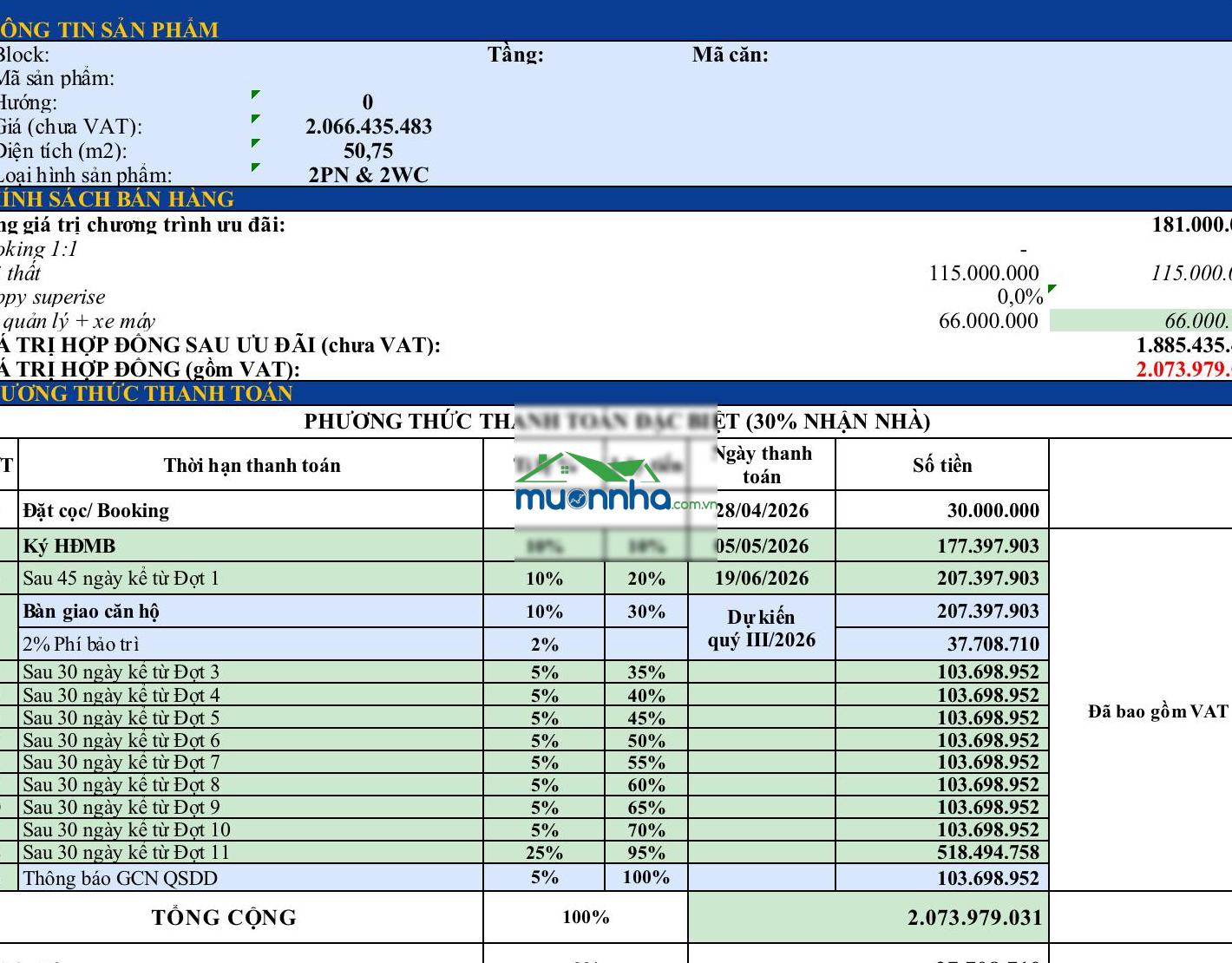The height and width of the screenshot is (963, 1232).
Task: Select the price cell 2.066.435.483
Action: point(368,127)
